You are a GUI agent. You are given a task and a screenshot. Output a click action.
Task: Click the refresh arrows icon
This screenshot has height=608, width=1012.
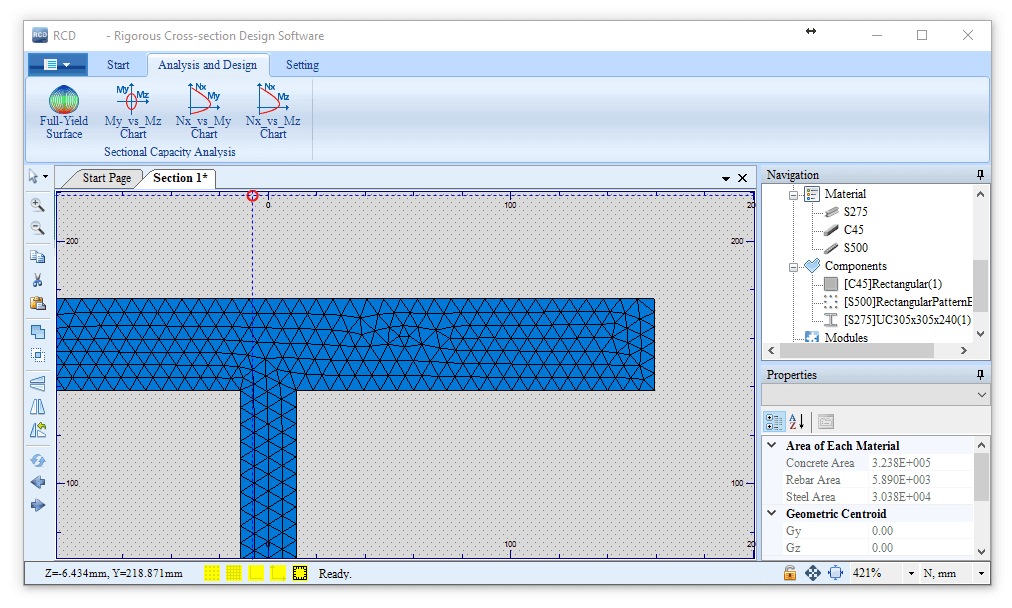point(37,460)
